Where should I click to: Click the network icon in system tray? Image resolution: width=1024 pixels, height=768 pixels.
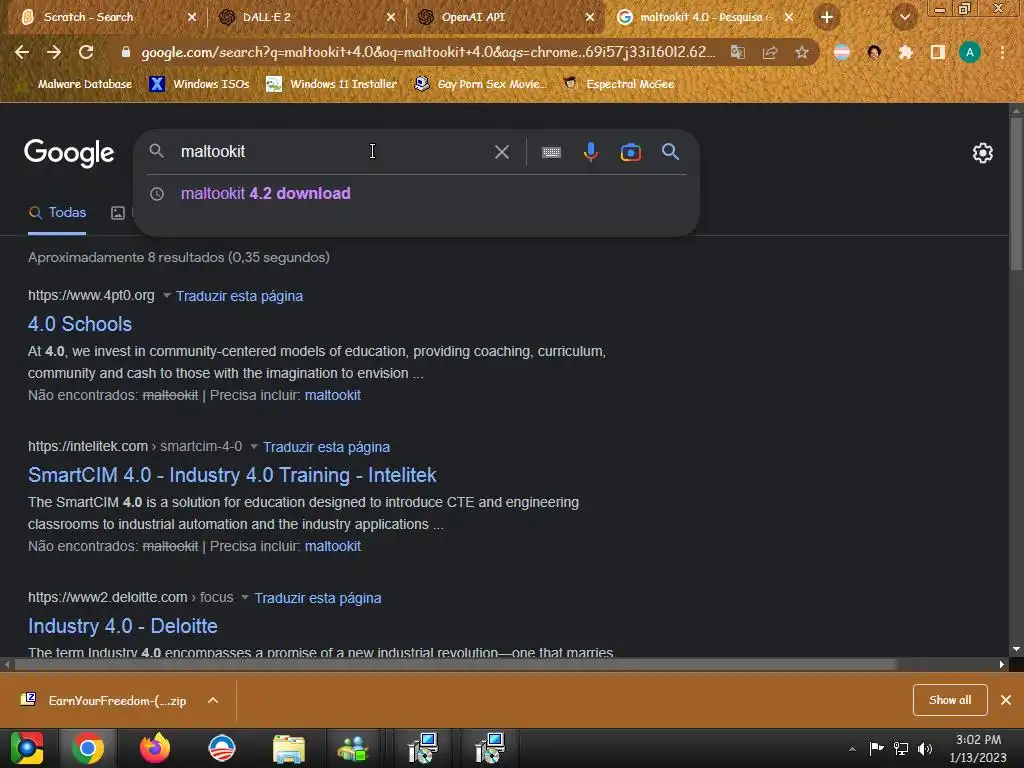pos(901,748)
